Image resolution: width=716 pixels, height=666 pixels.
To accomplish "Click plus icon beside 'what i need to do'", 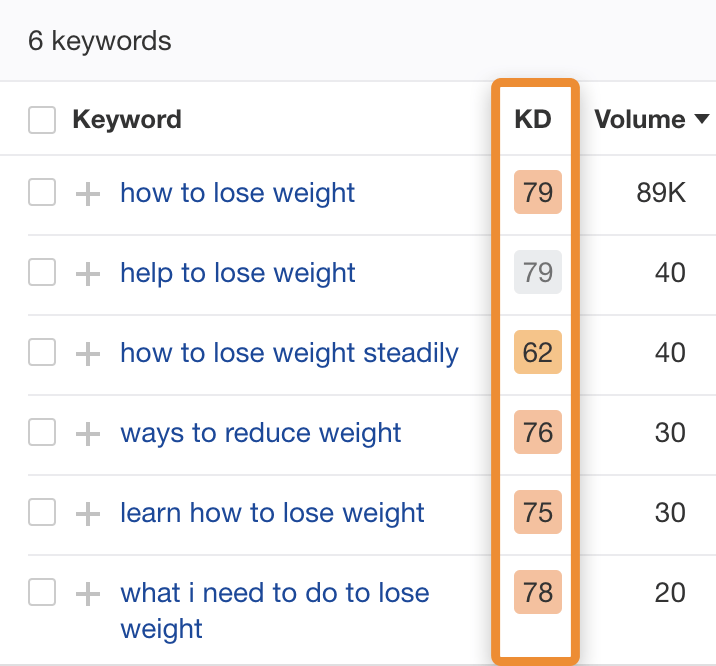I will [x=89, y=593].
